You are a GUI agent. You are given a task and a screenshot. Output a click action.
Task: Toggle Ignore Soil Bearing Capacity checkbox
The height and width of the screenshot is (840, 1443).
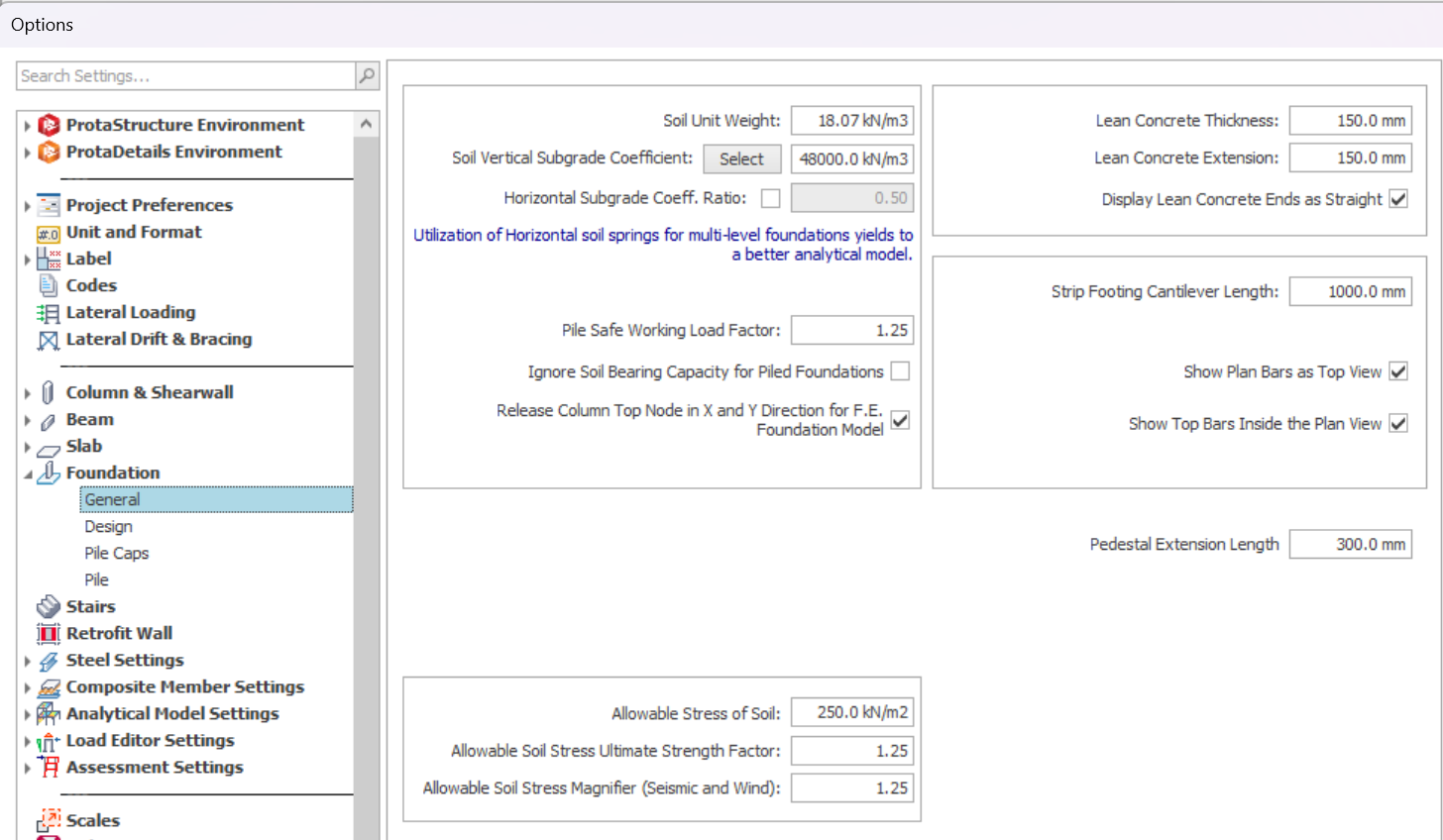click(x=900, y=371)
